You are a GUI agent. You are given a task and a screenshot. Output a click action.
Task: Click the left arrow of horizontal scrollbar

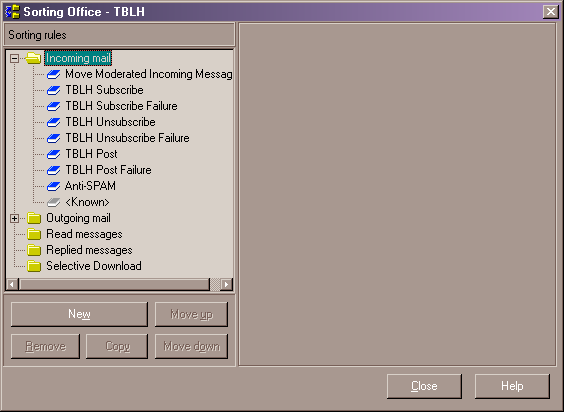pyautogui.click(x=12, y=284)
